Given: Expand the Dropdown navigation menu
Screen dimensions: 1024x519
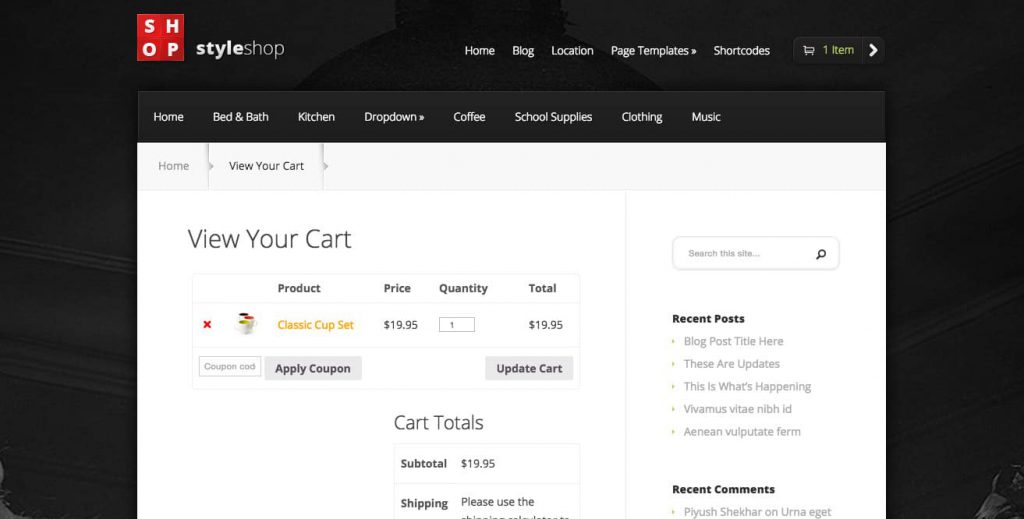Looking at the screenshot, I should coord(394,117).
